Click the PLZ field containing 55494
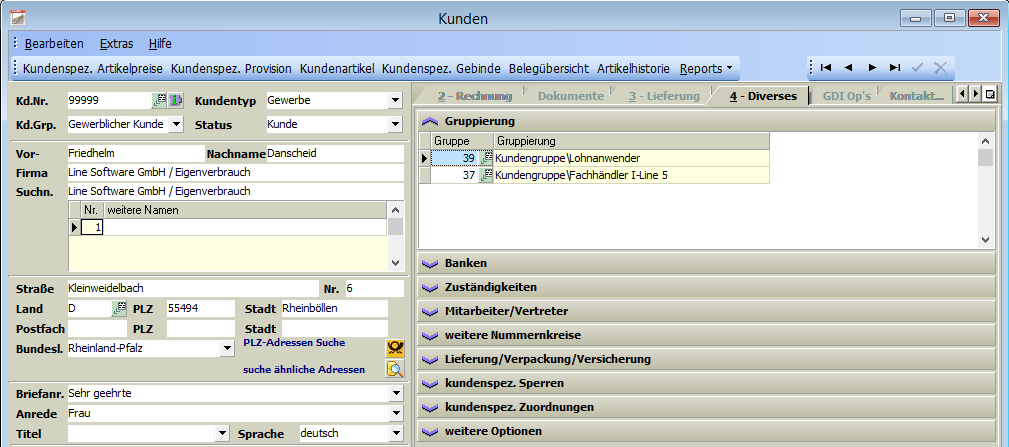This screenshot has width=1009, height=447. click(x=200, y=309)
